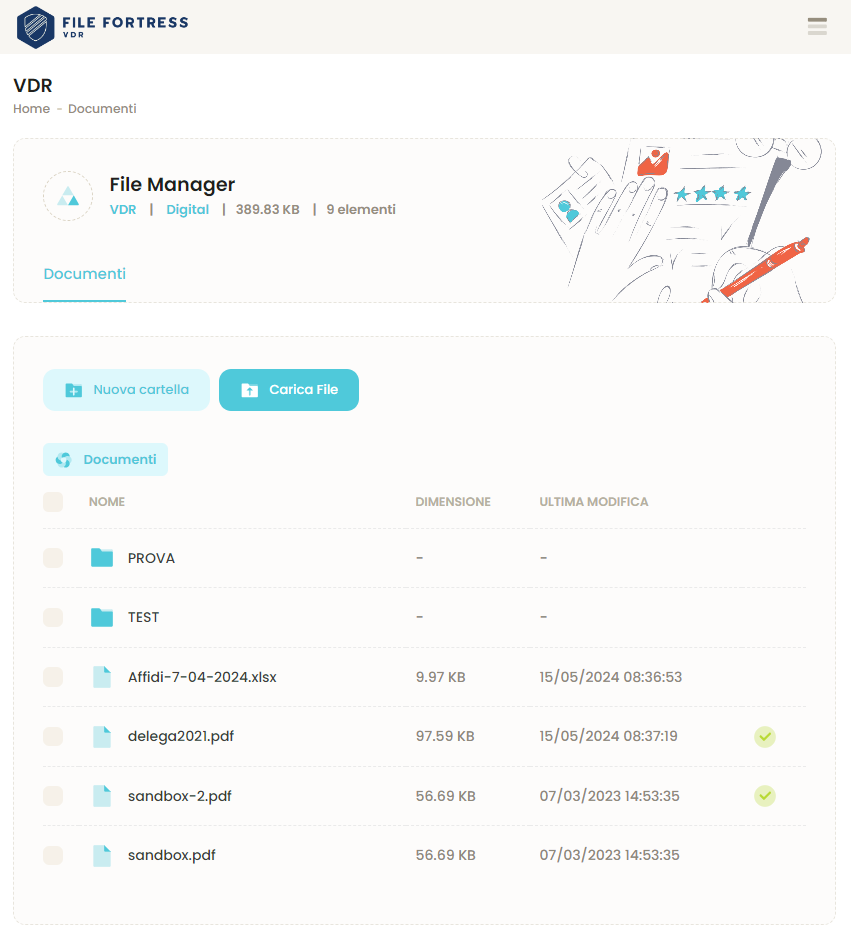Click the Affidi-7-04-2024.xlsx file icon
The height and width of the screenshot is (937, 851).
[x=102, y=677]
